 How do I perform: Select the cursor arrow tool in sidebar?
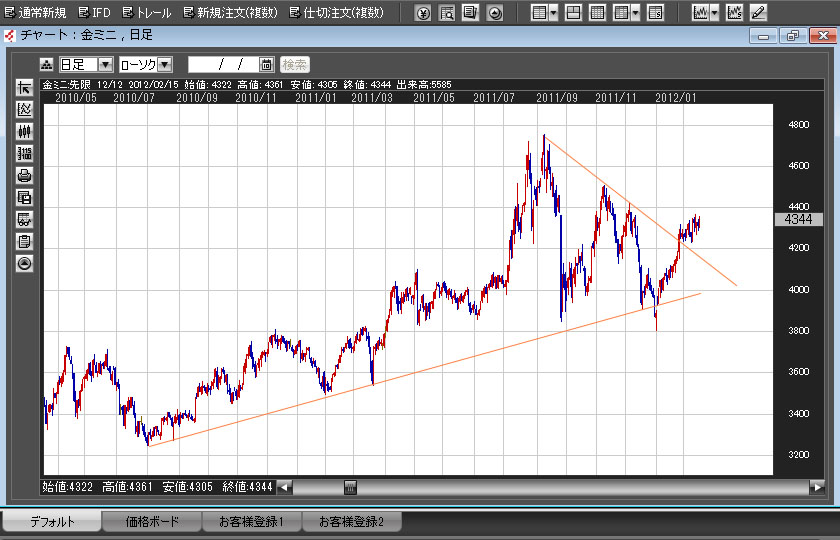25,87
